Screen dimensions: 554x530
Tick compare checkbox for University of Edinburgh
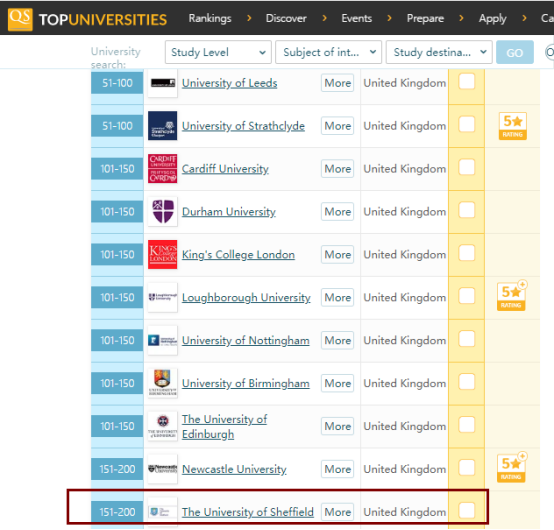467,424
